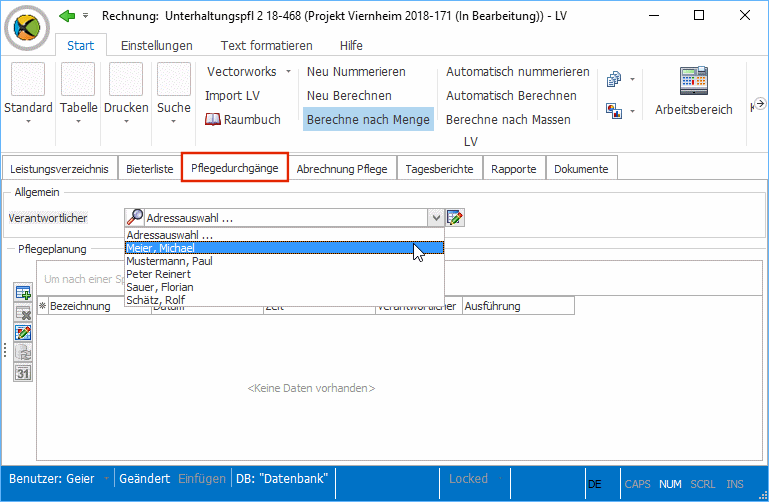The width and height of the screenshot is (769, 502).
Task: Open the Rapporte tab
Action: tap(513, 169)
